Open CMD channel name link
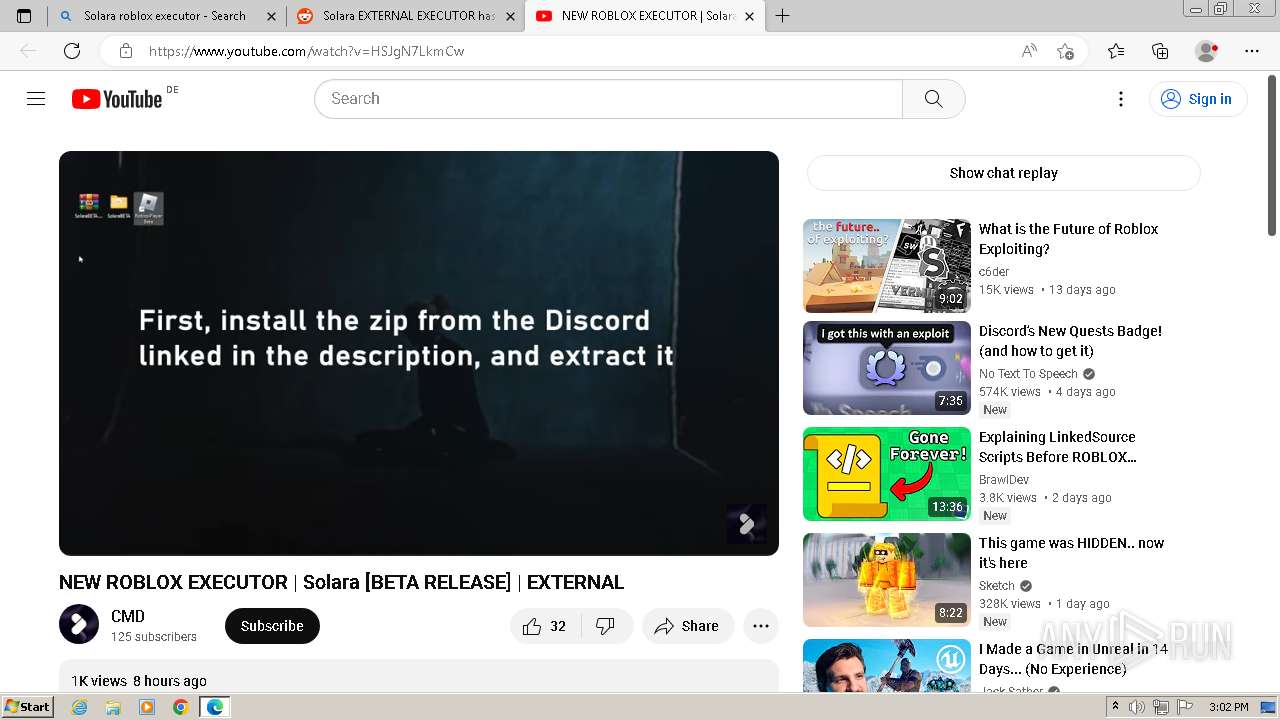 [x=128, y=616]
